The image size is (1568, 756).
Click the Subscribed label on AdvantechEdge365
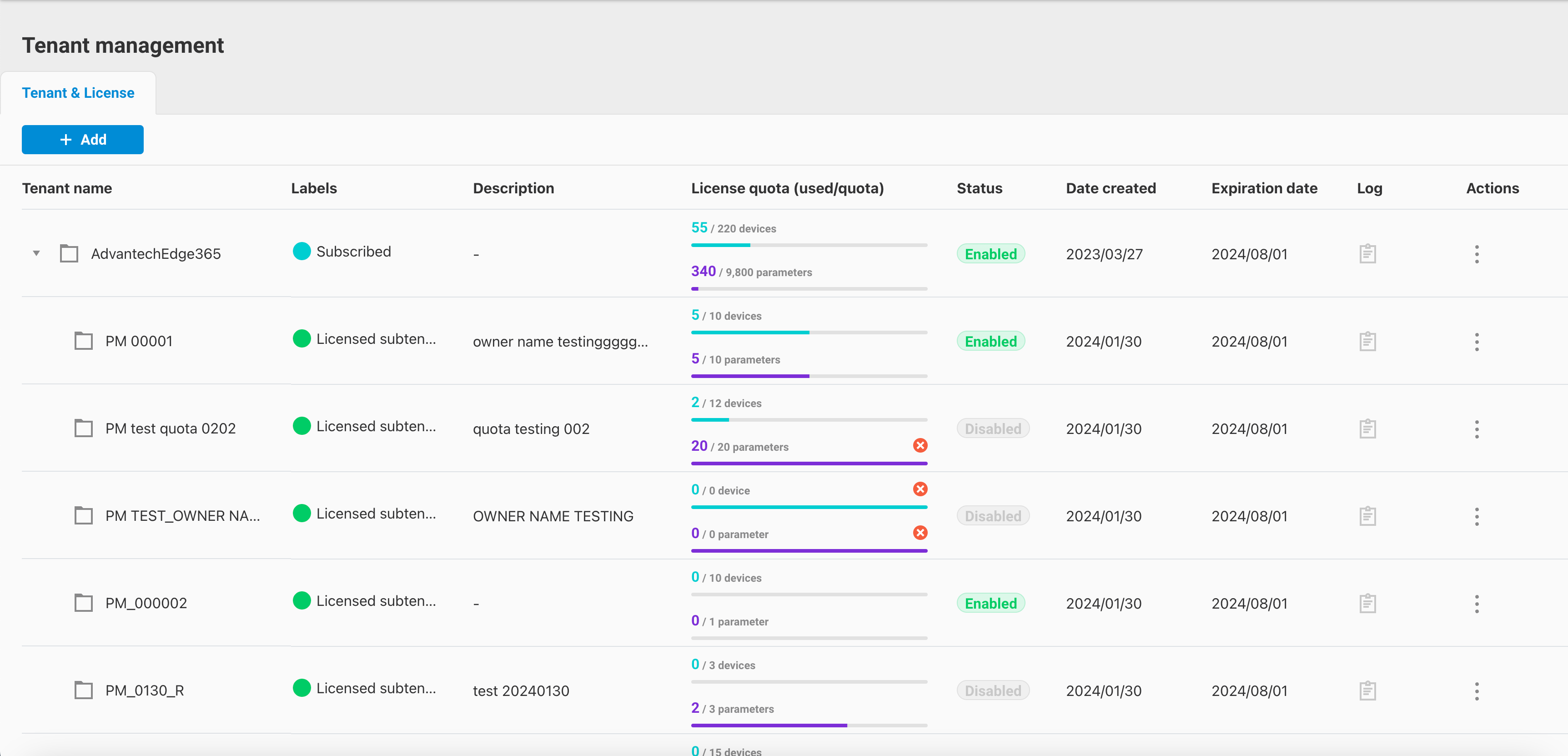click(x=353, y=251)
